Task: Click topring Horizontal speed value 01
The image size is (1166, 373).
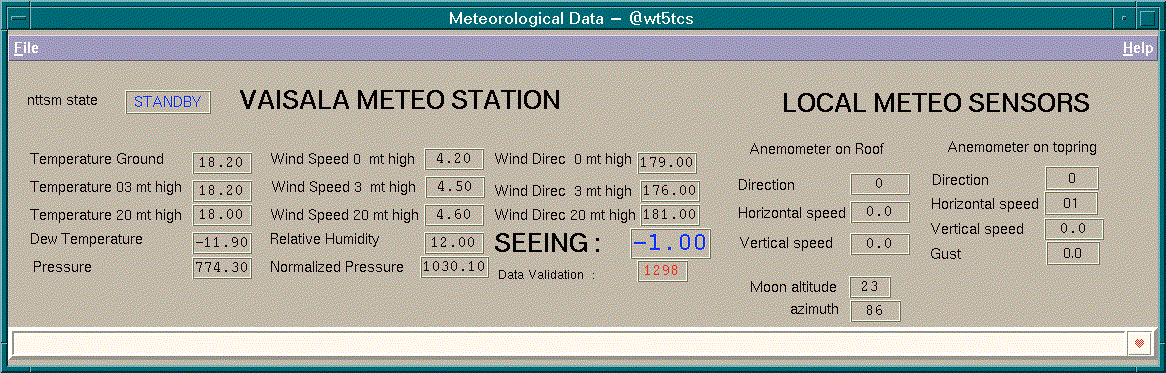Action: pos(1072,203)
